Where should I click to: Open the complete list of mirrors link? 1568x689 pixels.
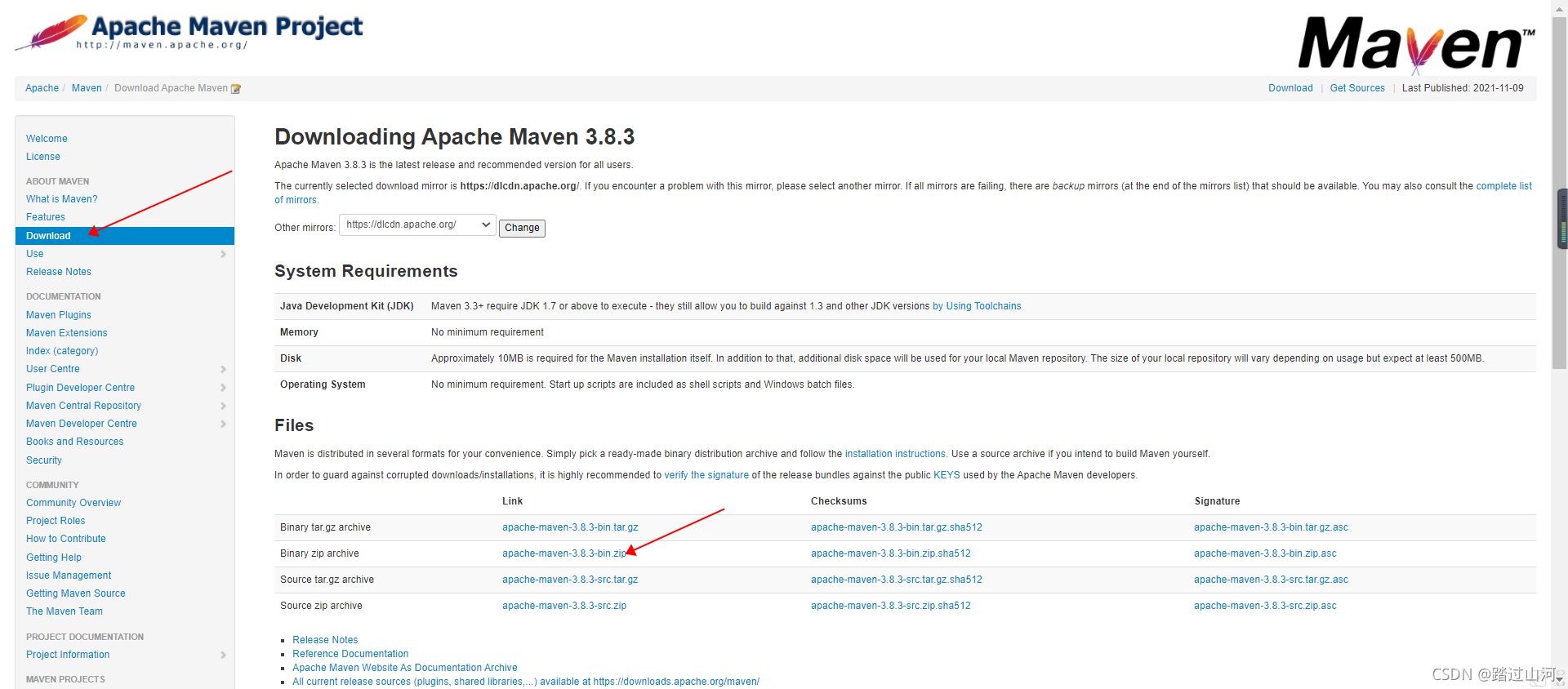1503,186
